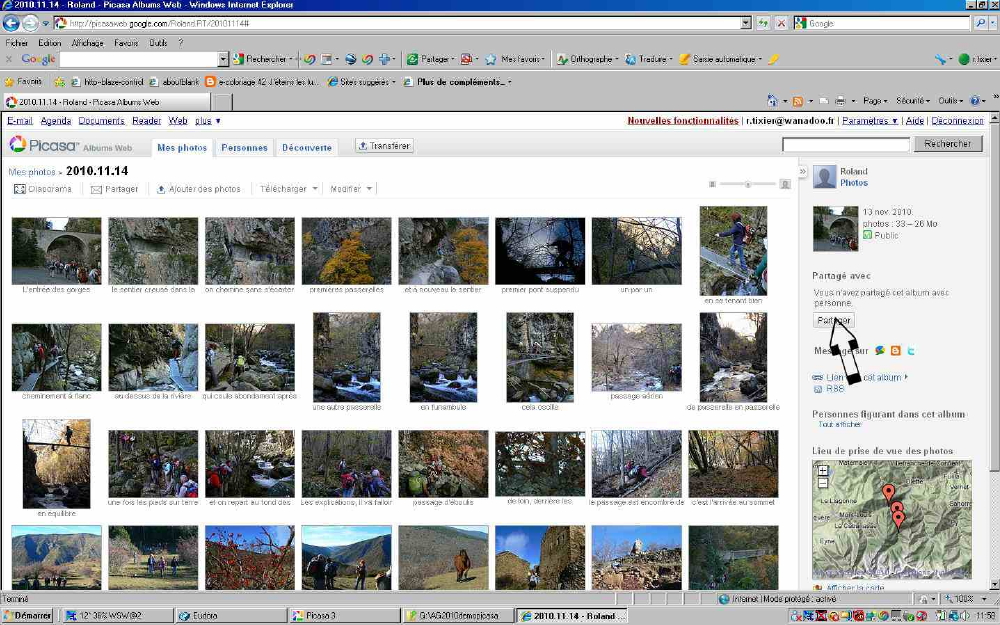Click the Ajouter des photos link
Screen dimensions: 1000x625
pyautogui.click(x=199, y=189)
